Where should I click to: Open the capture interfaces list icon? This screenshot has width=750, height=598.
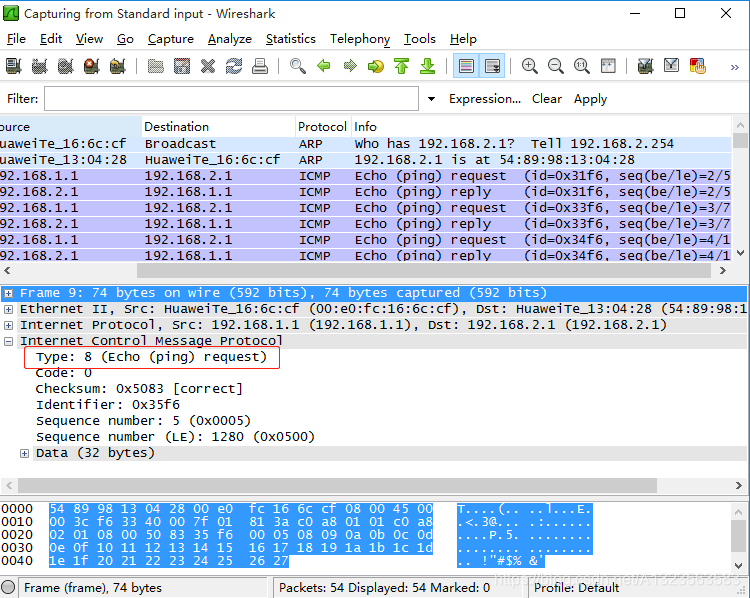coord(13,66)
